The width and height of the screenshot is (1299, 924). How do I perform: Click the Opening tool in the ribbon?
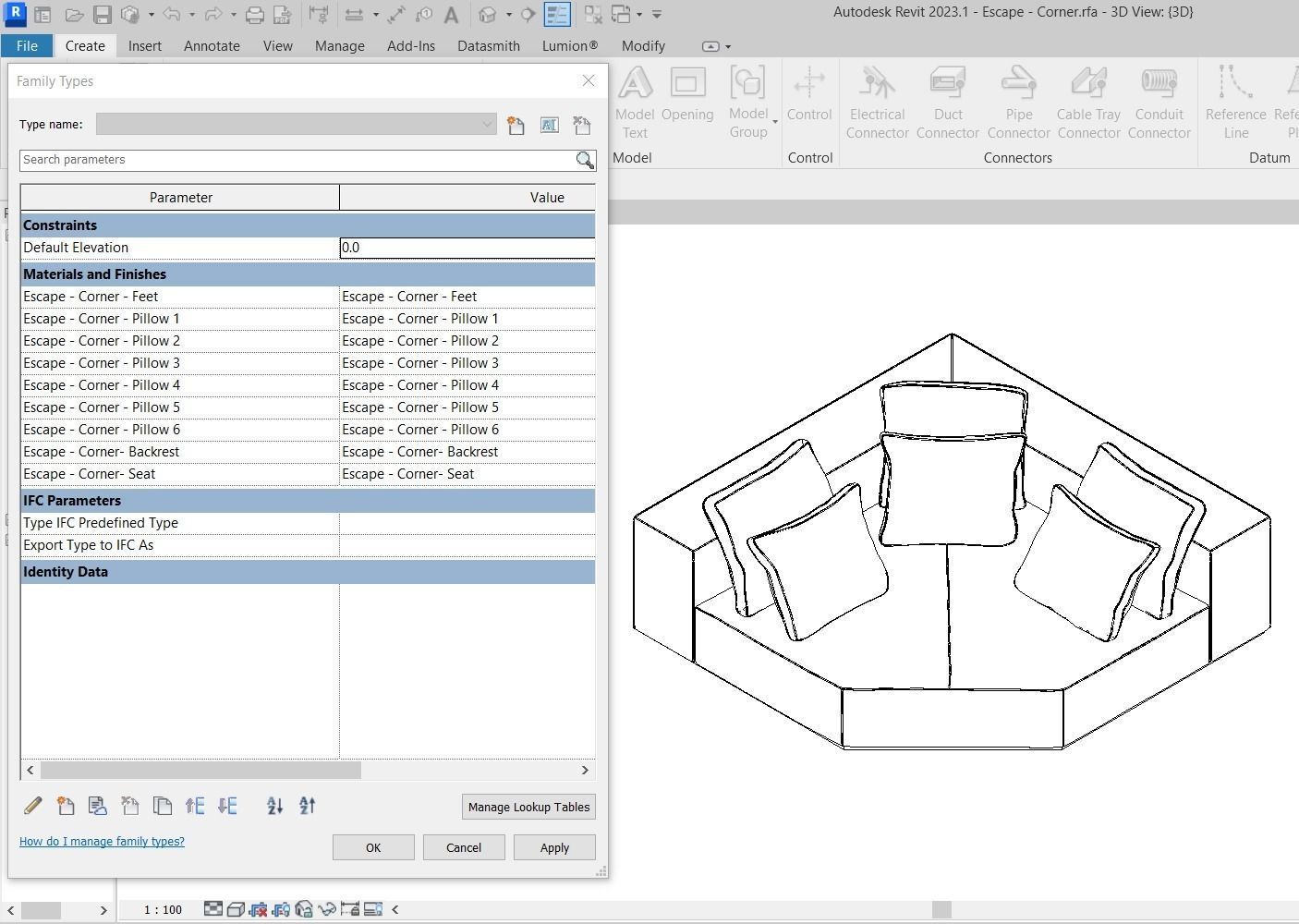click(x=687, y=94)
